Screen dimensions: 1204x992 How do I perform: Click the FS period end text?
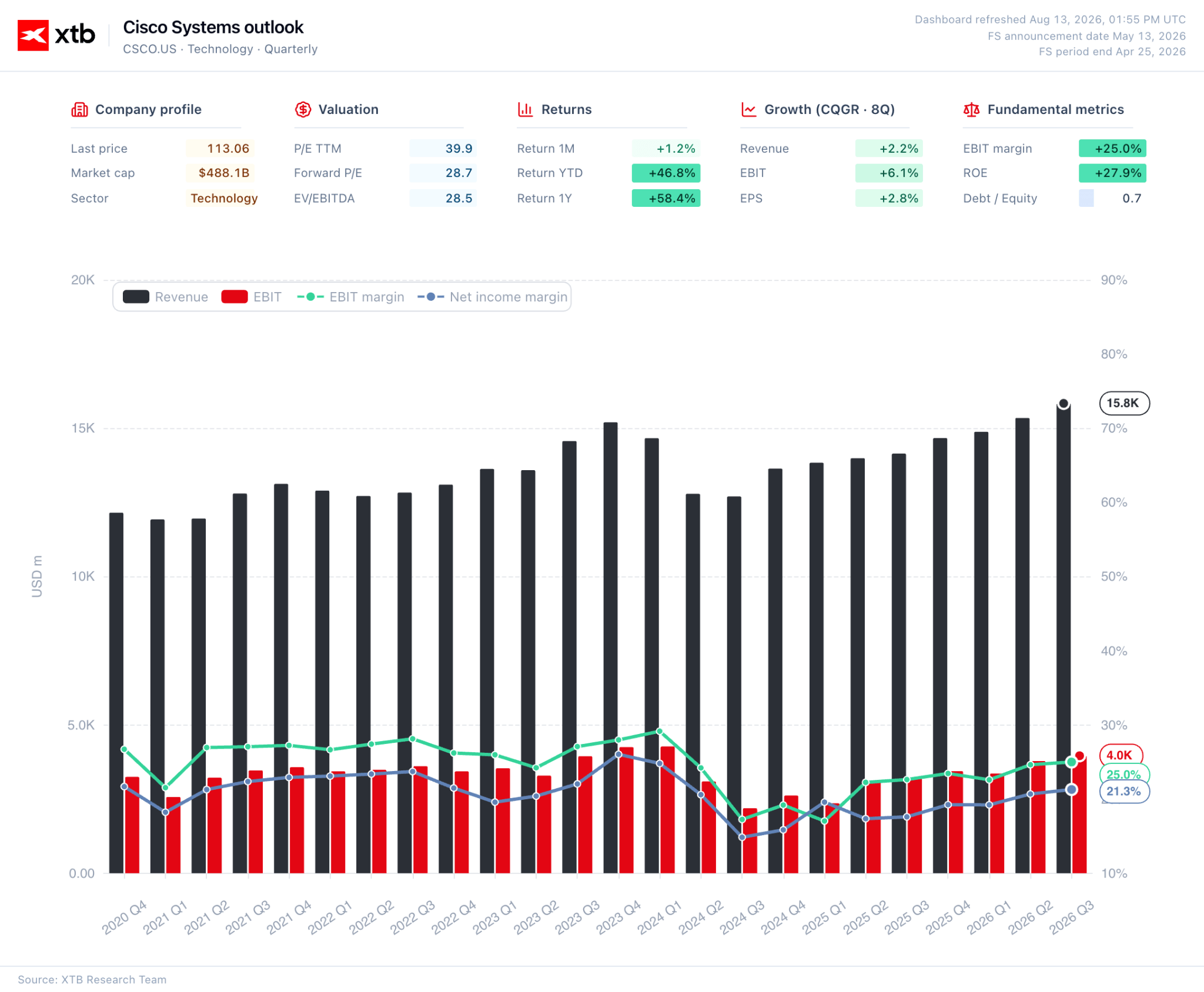(1112, 51)
